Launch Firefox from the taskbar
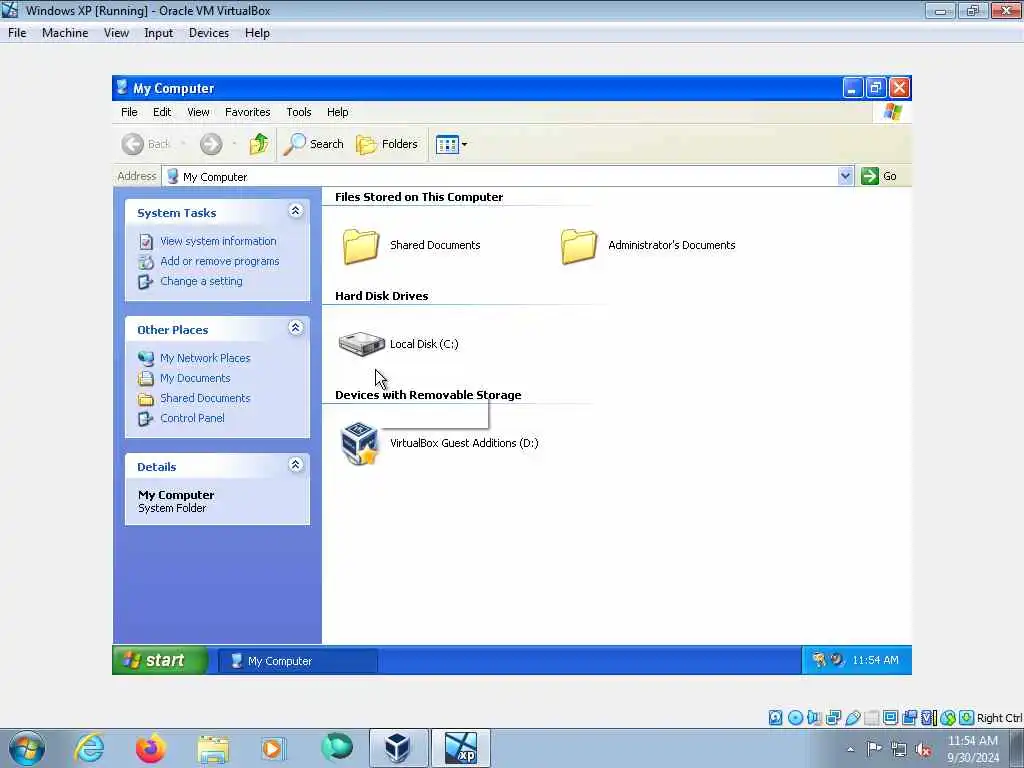This screenshot has height=768, width=1024. pos(150,748)
